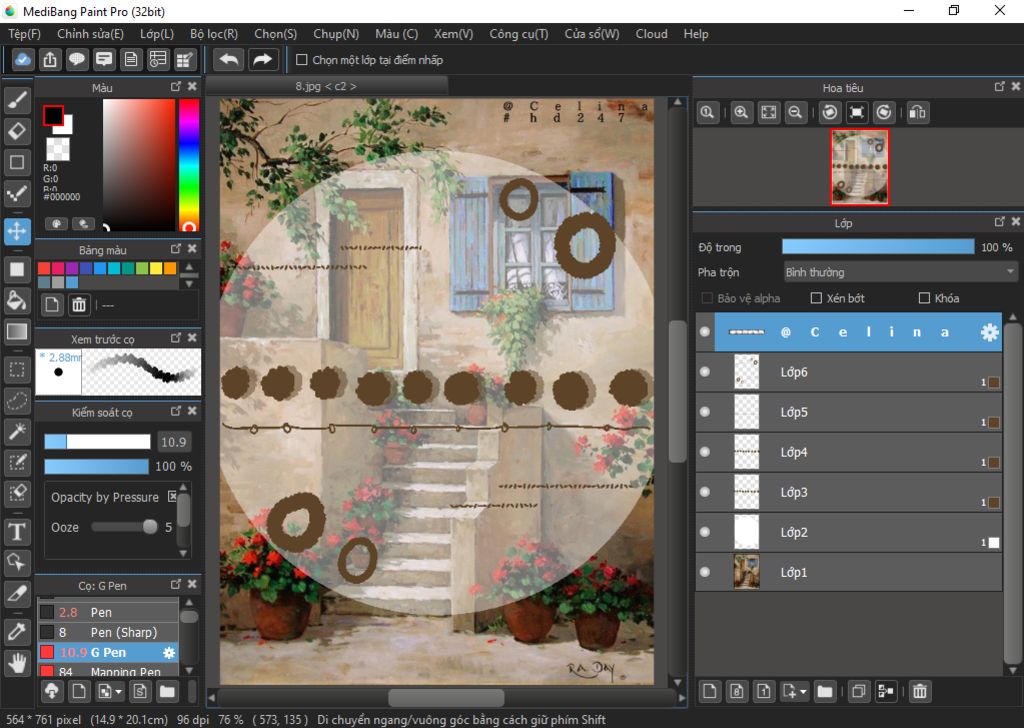Open the Công cụ(T) menu
The height and width of the screenshot is (728, 1024).
pyautogui.click(x=519, y=34)
